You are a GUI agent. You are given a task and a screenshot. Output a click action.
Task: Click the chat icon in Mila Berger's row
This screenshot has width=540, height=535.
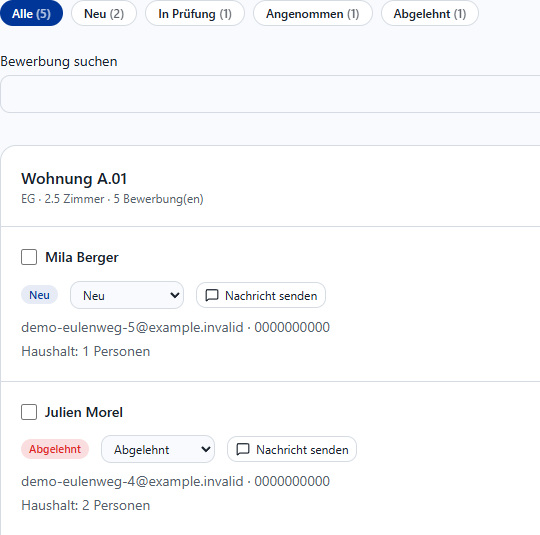212,295
